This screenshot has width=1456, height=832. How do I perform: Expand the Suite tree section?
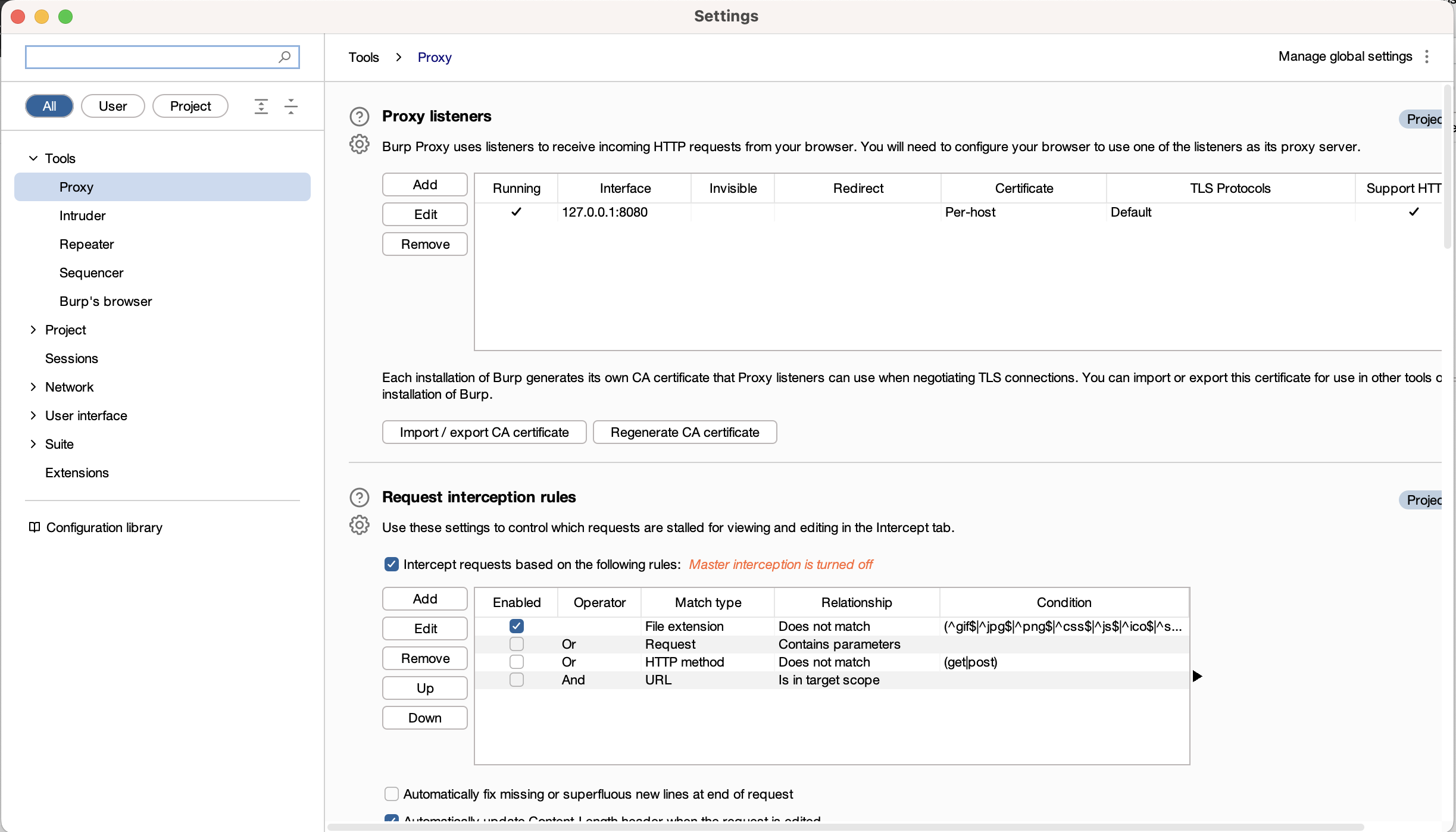pyautogui.click(x=33, y=444)
